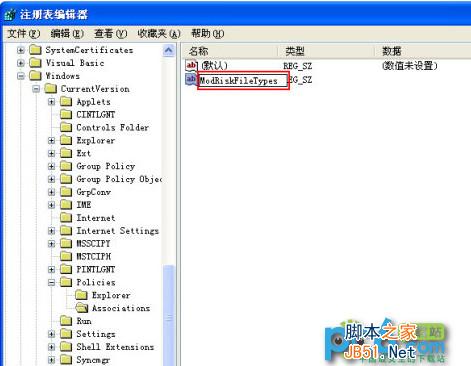The height and width of the screenshot is (366, 471).
Task: Click the Windows folder icon
Action: pyautogui.click(x=35, y=76)
